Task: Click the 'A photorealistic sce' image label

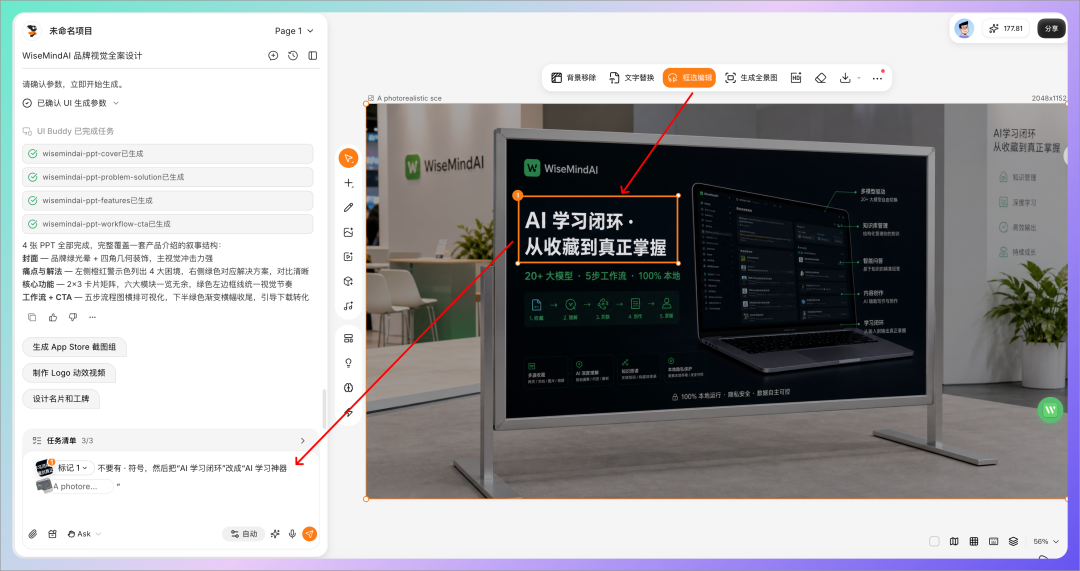Action: [x=409, y=98]
